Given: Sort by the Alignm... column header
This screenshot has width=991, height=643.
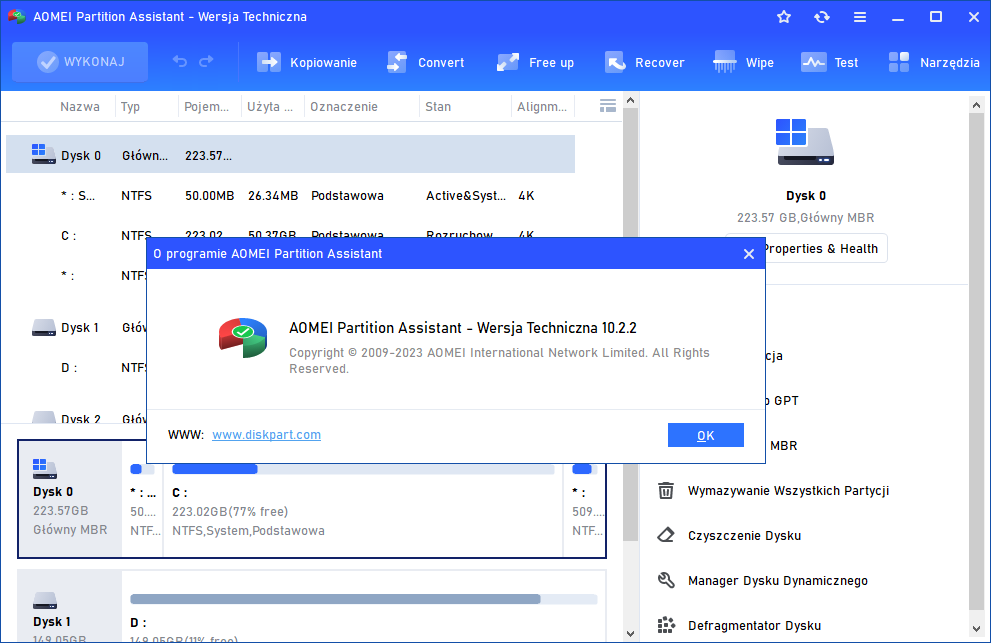Looking at the screenshot, I should point(542,106).
